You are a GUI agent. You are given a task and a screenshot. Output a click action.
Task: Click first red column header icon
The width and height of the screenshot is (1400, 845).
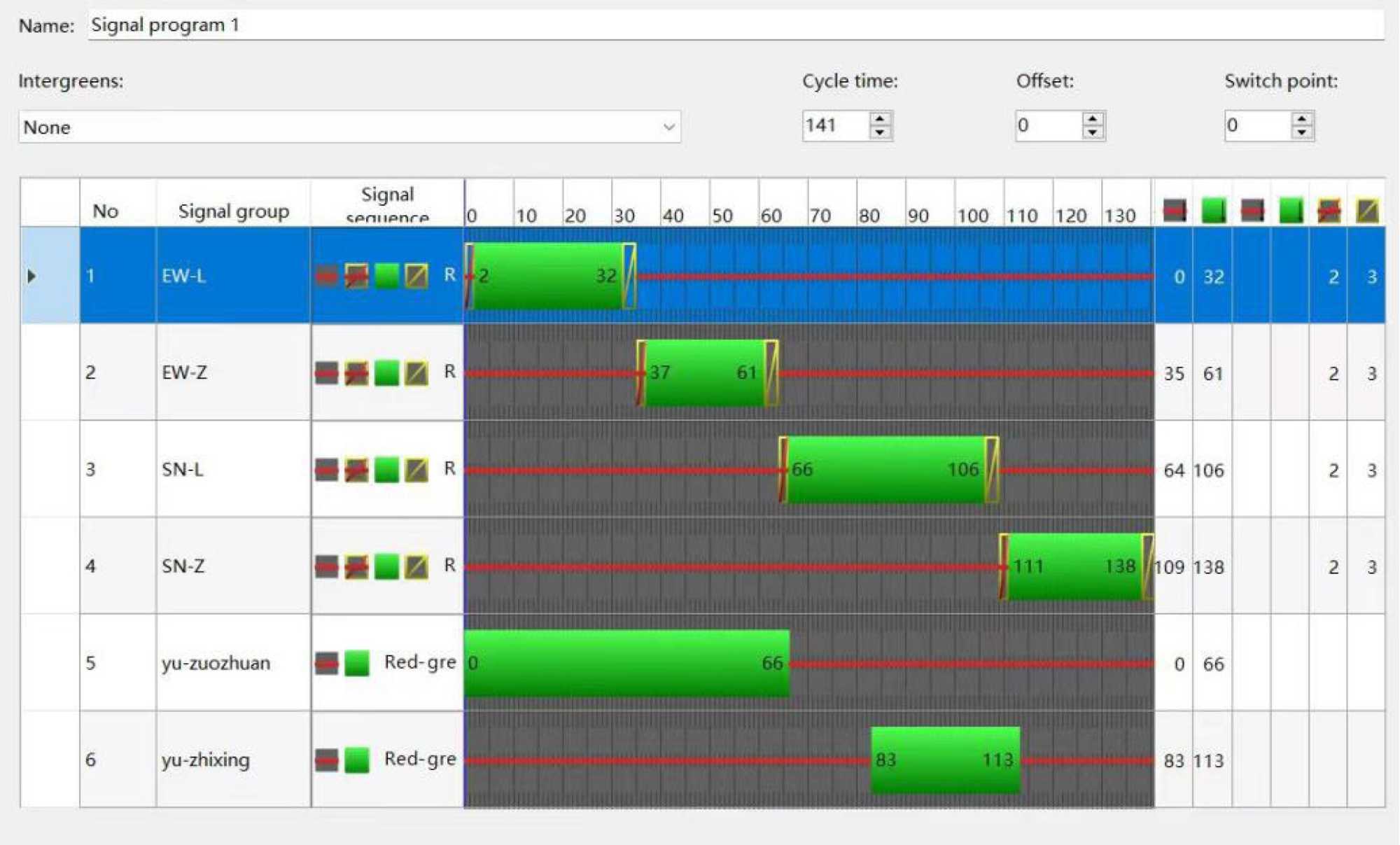point(1174,209)
